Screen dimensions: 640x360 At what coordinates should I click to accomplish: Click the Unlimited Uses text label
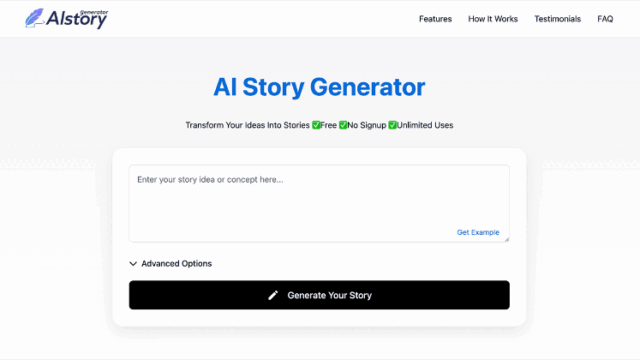point(425,125)
